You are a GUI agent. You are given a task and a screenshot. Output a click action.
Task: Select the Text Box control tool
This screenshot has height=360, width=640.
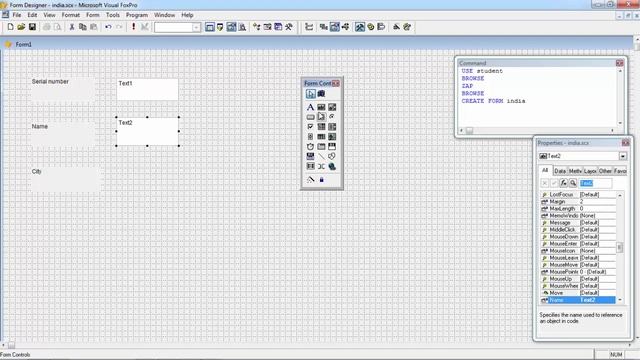tap(321, 107)
